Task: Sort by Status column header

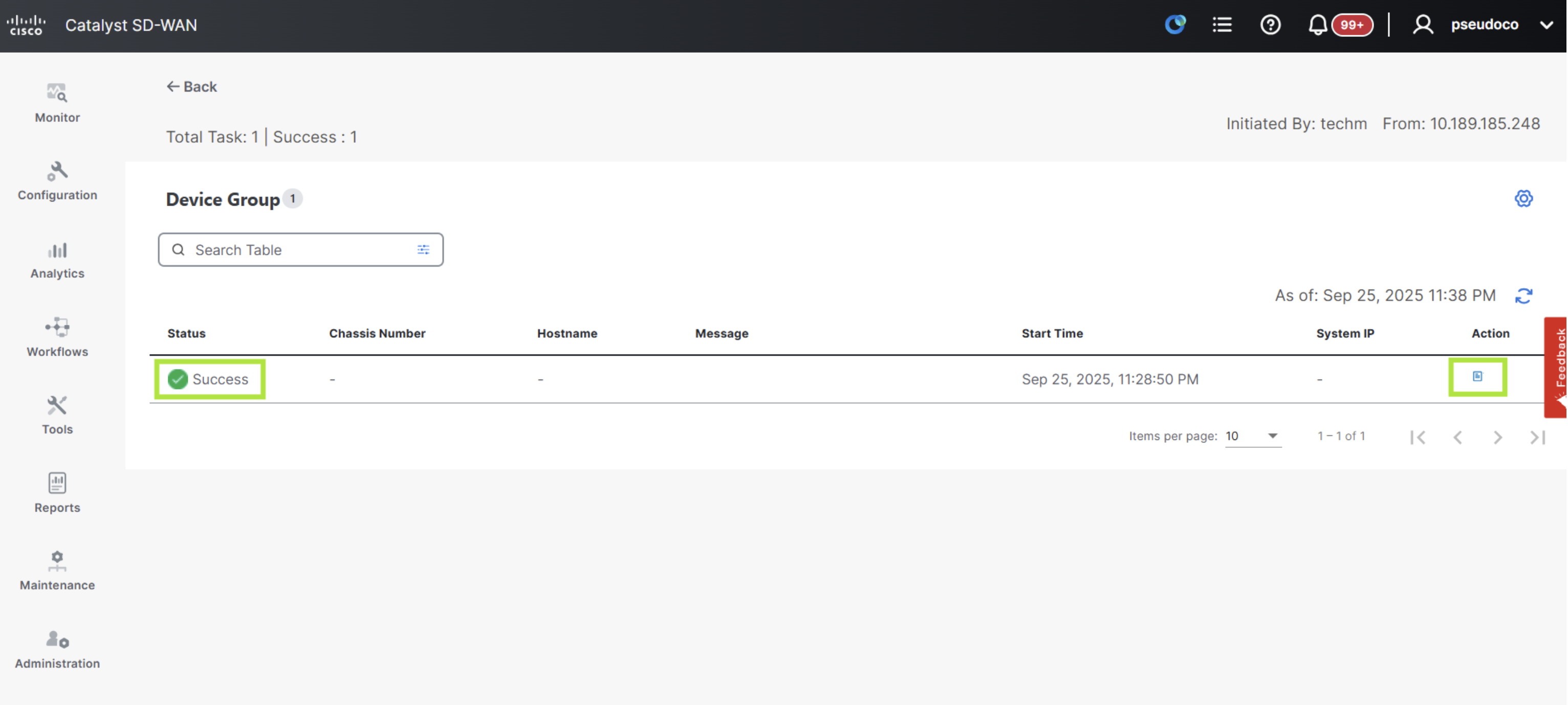Action: (186, 334)
